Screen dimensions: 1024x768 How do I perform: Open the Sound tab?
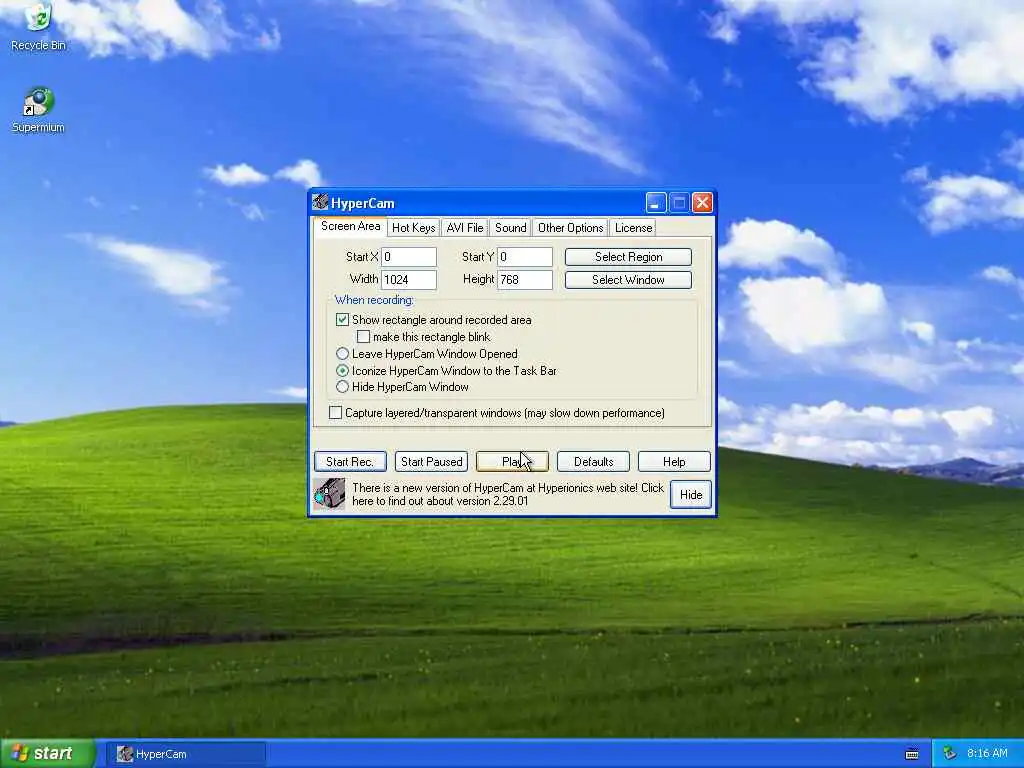(510, 228)
